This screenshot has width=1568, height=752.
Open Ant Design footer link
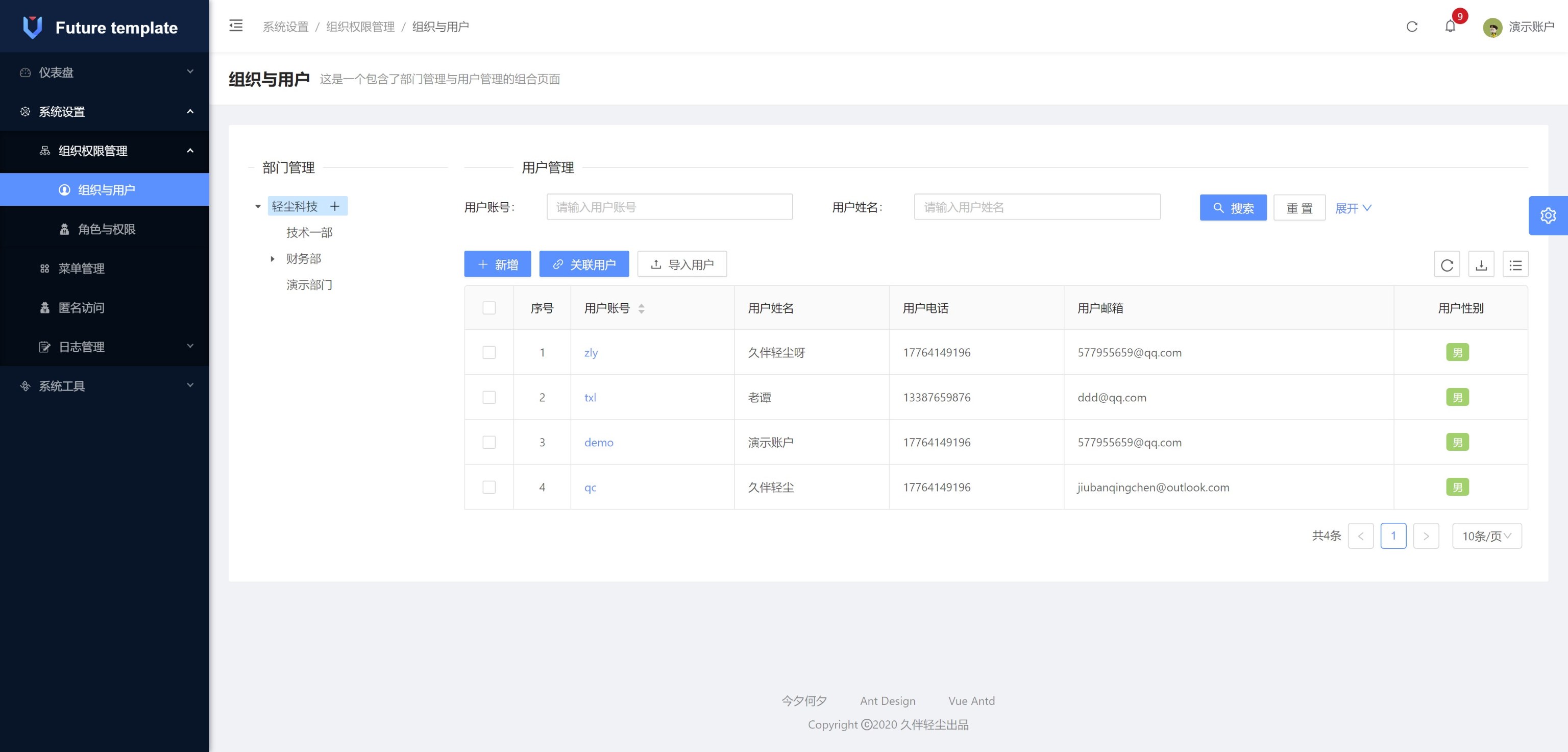pos(888,701)
